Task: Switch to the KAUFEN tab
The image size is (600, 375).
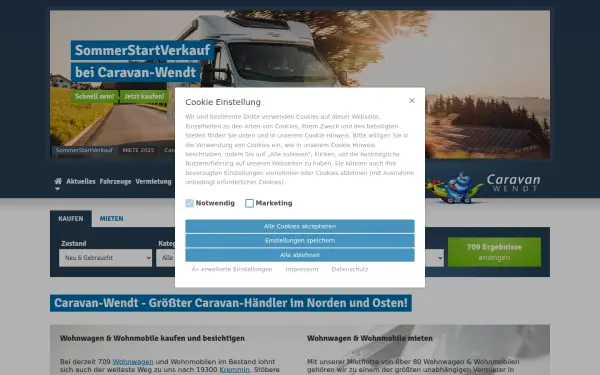Action: 71,218
